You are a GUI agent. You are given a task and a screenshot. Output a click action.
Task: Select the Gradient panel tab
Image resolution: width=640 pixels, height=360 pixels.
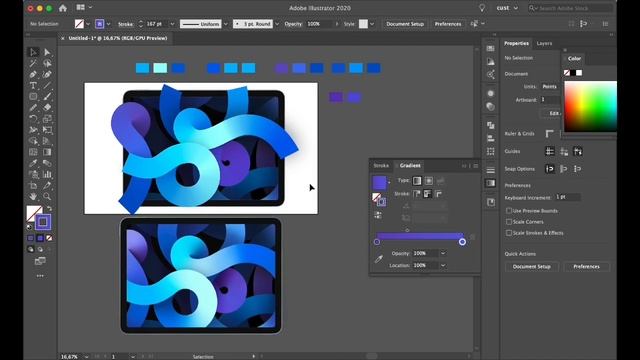410,166
